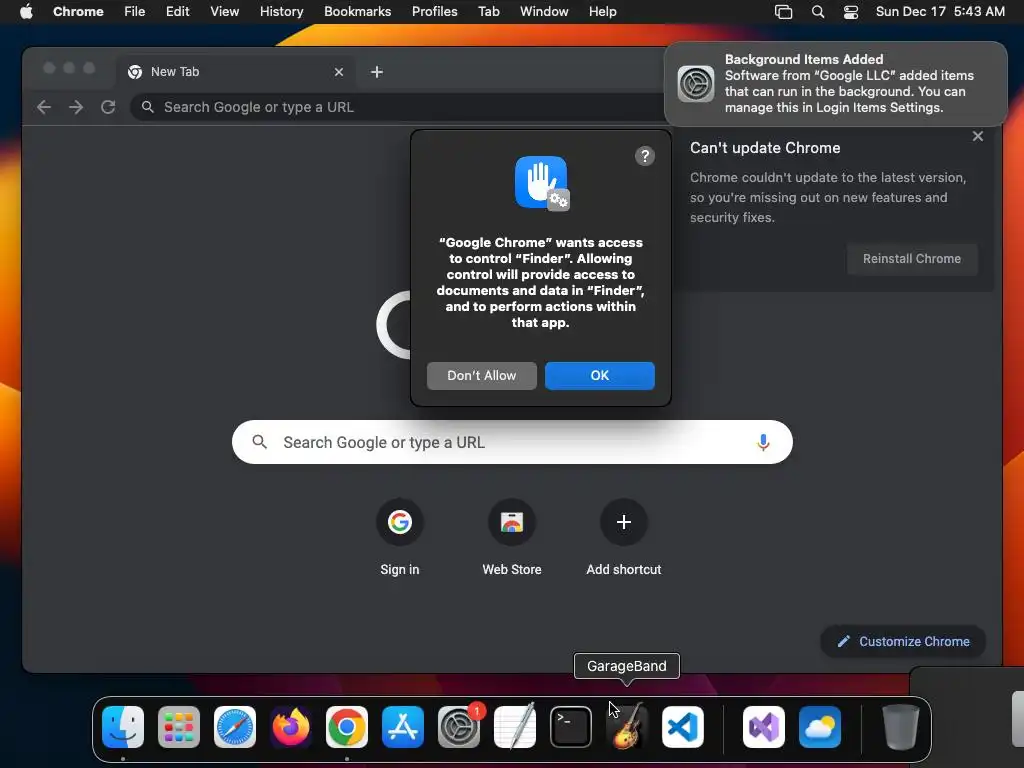Open the Edit menu
Viewport: 1024px width, 768px height.
[x=177, y=12]
